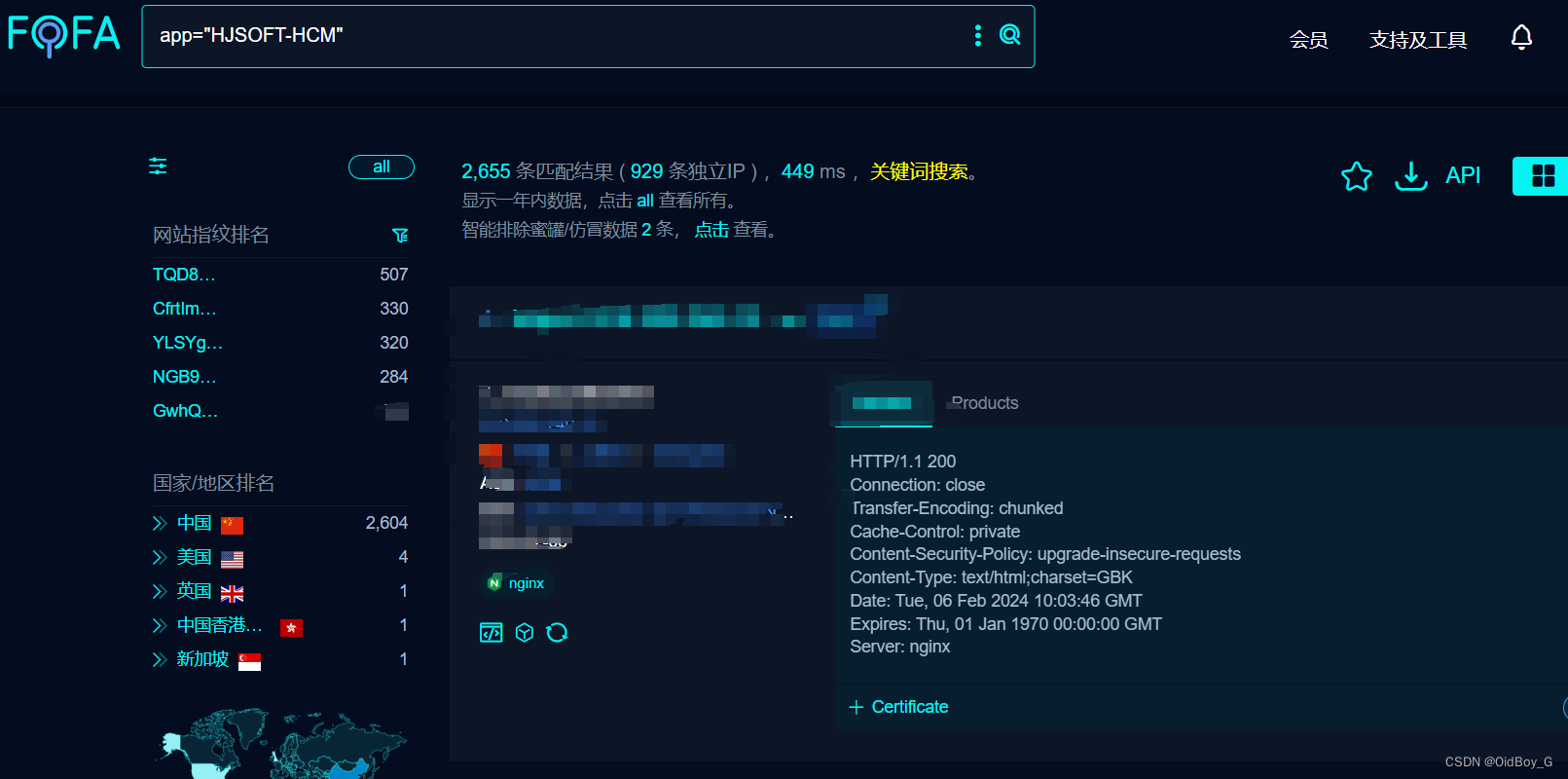Select the blurred header tab beside Products
This screenshot has width=1568, height=779.
(x=884, y=403)
